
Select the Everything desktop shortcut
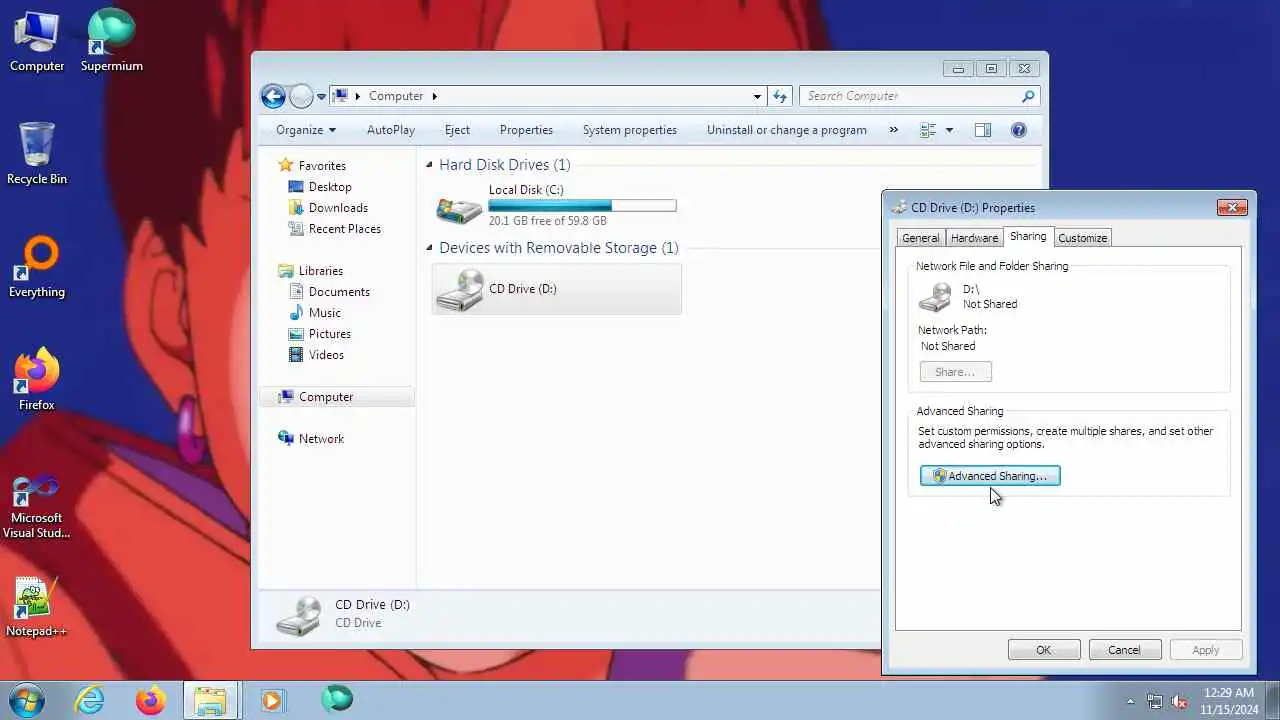37,267
